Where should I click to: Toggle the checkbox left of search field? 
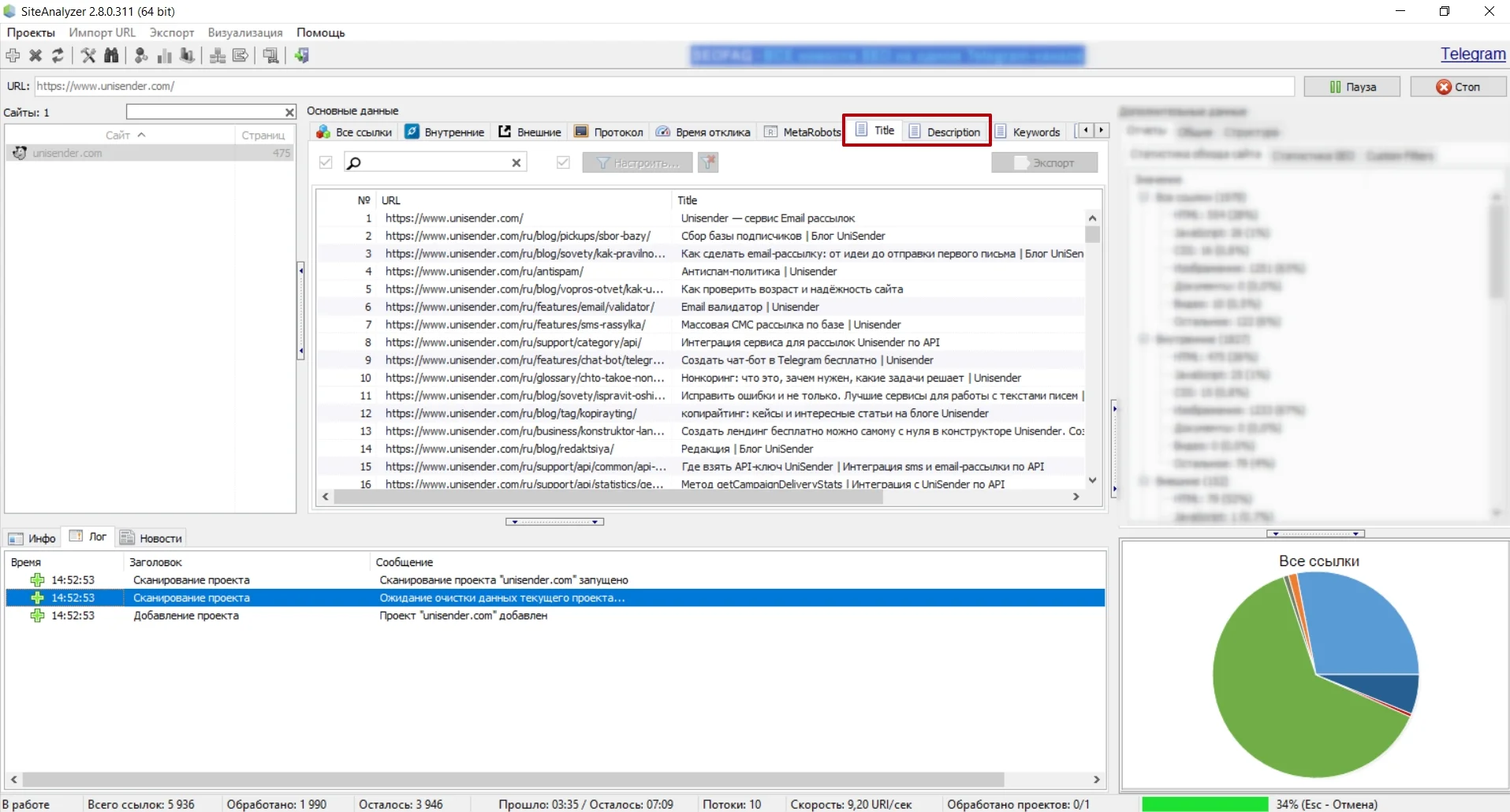(x=326, y=162)
